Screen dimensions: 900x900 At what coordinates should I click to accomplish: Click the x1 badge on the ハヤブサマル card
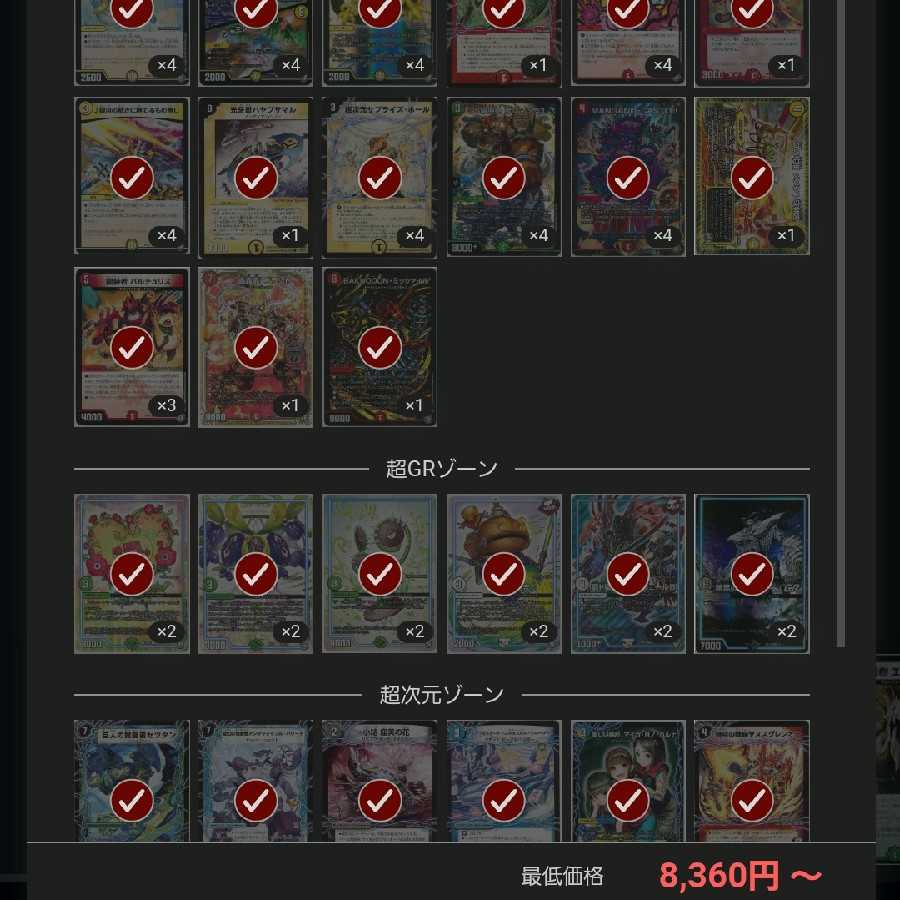(290, 235)
